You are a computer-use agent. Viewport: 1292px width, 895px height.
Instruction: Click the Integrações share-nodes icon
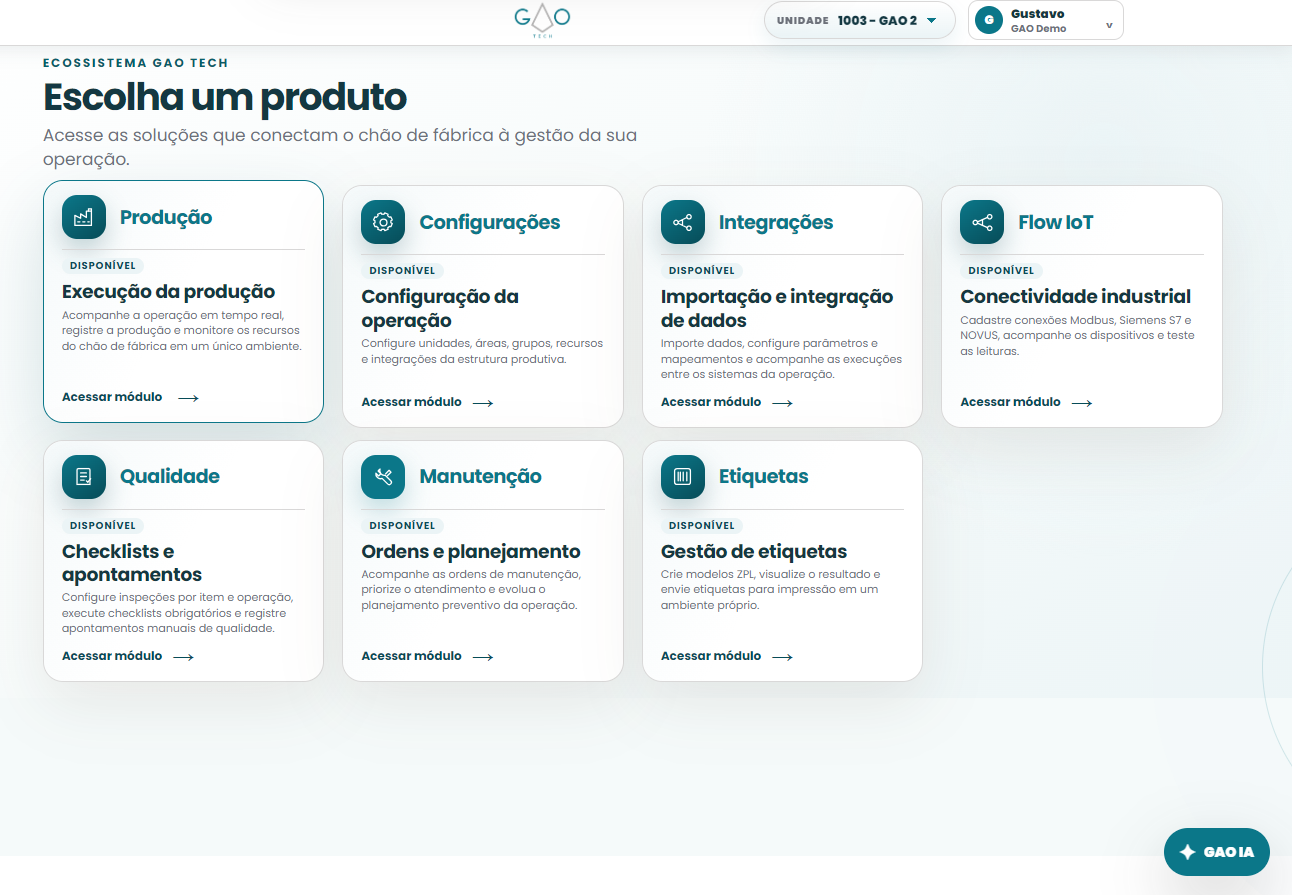coord(683,222)
